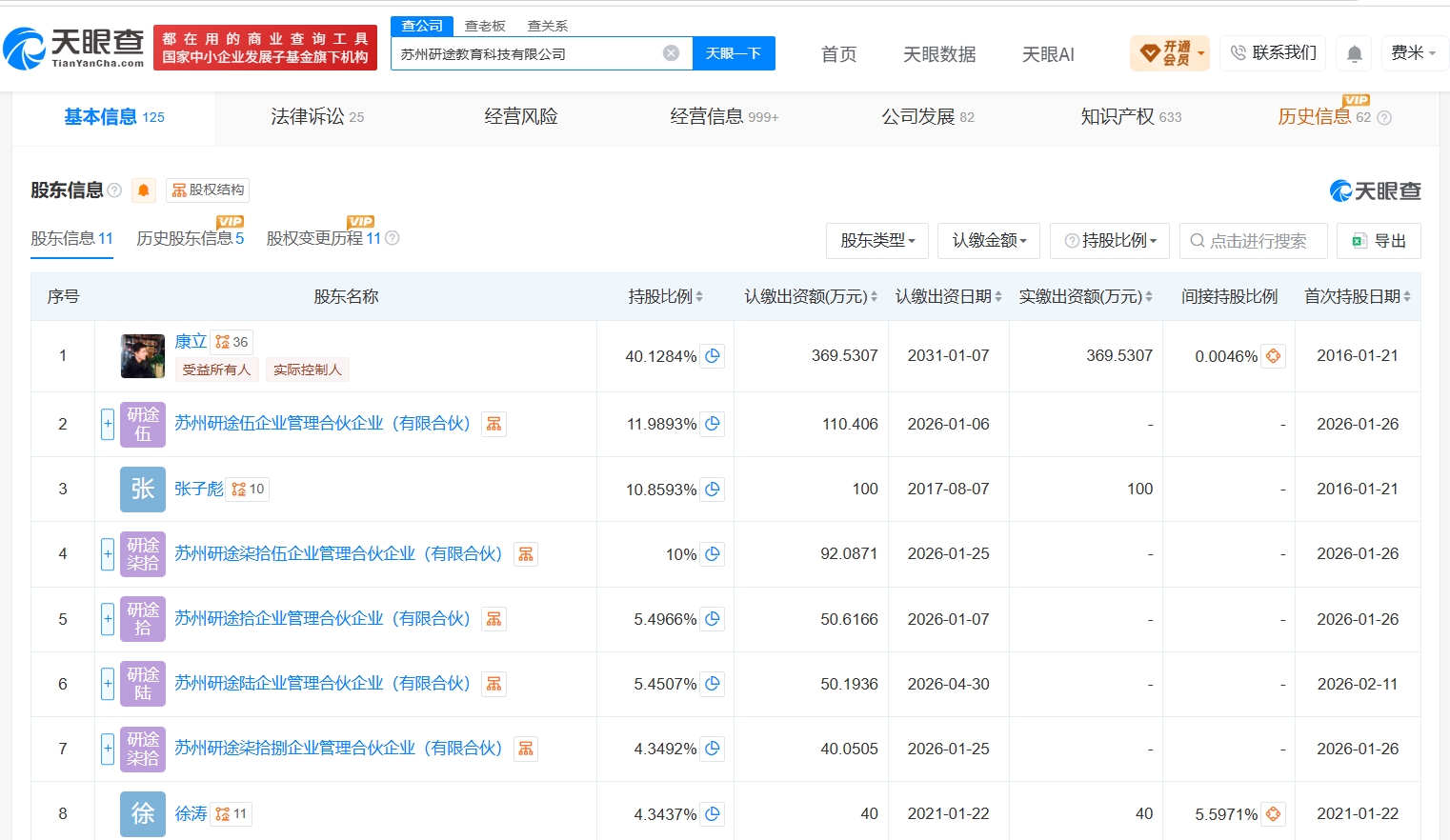This screenshot has width=1450, height=840.
Task: Expand row 2 苏州研途伍 with plus toggle
Action: (108, 424)
